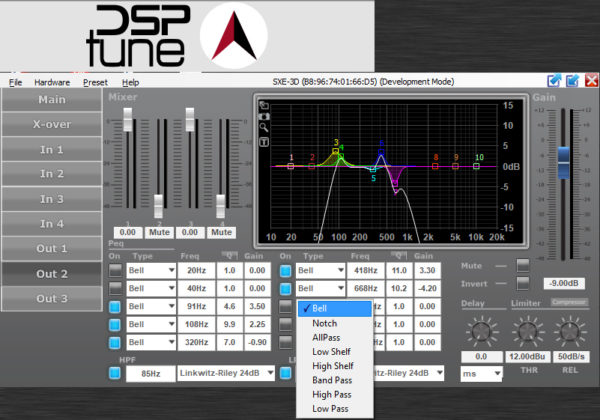600x420 pixels.
Task: Choose High Shelf from filter type list
Action: point(335,367)
